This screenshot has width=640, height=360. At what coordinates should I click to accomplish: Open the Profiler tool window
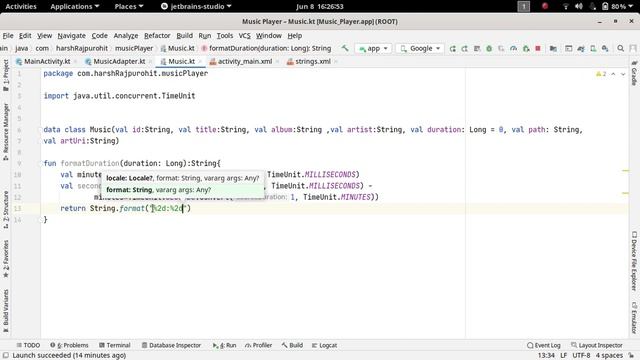[x=258, y=345]
